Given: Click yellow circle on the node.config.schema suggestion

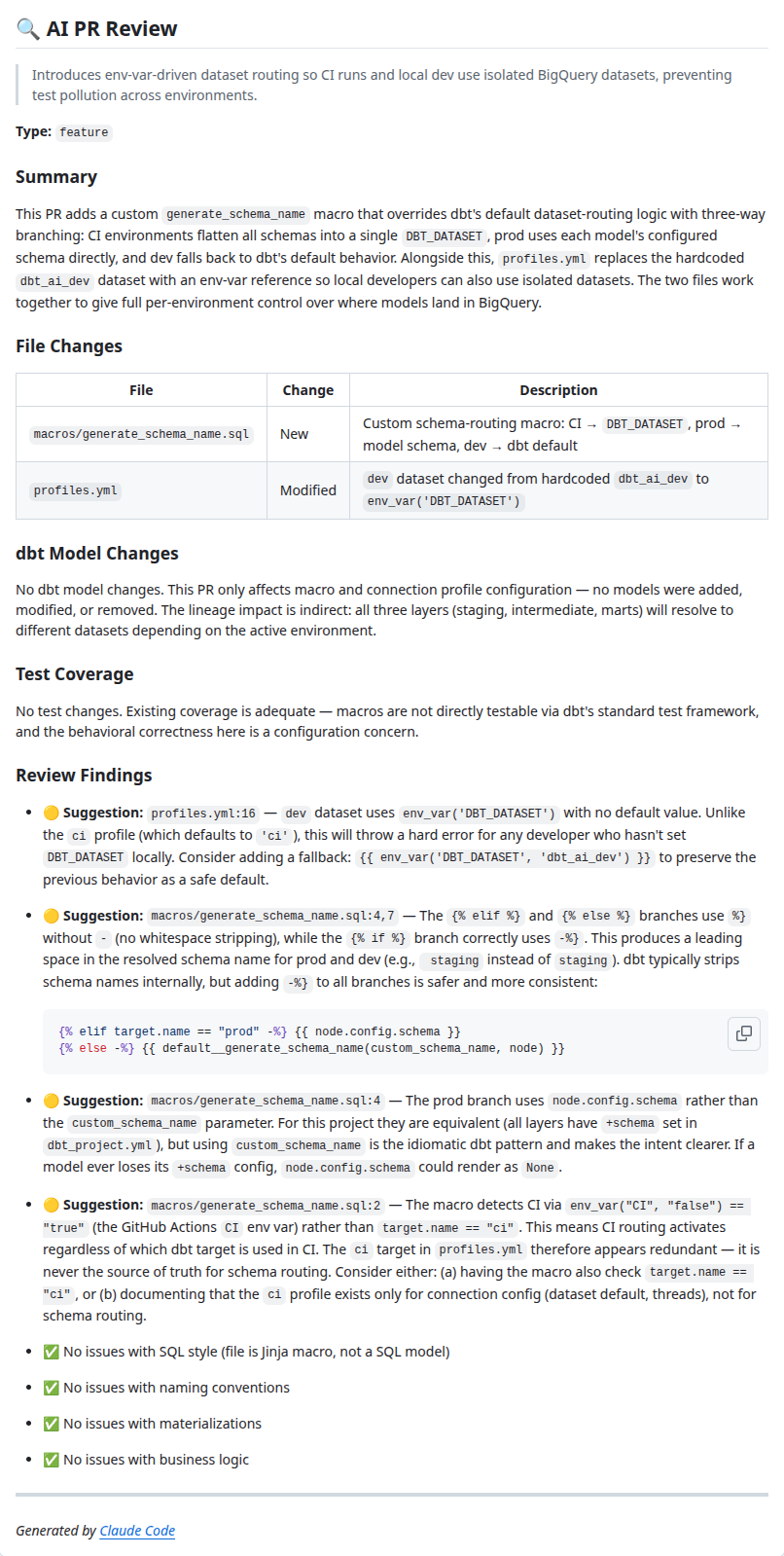Looking at the screenshot, I should coord(52,1101).
